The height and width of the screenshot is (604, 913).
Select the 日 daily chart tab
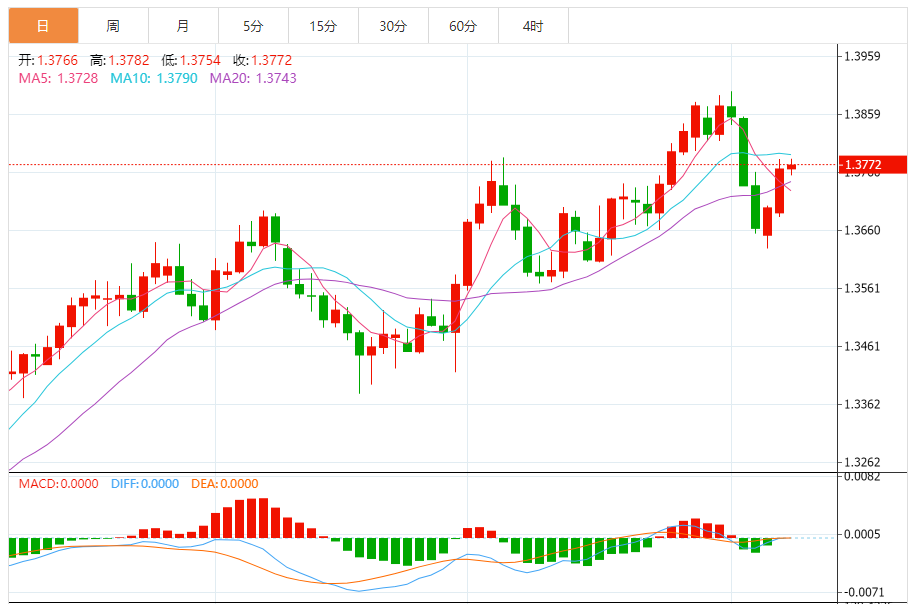click(x=43, y=26)
